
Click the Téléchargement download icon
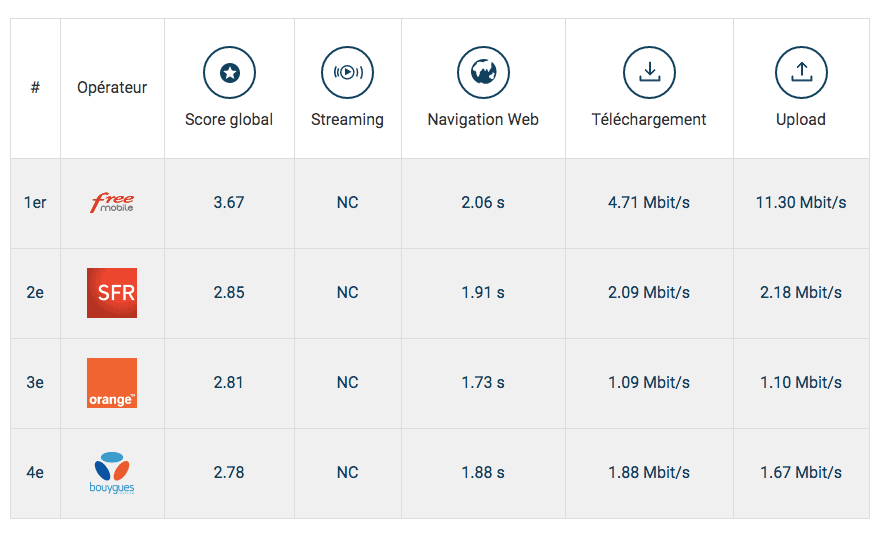[x=649, y=72]
